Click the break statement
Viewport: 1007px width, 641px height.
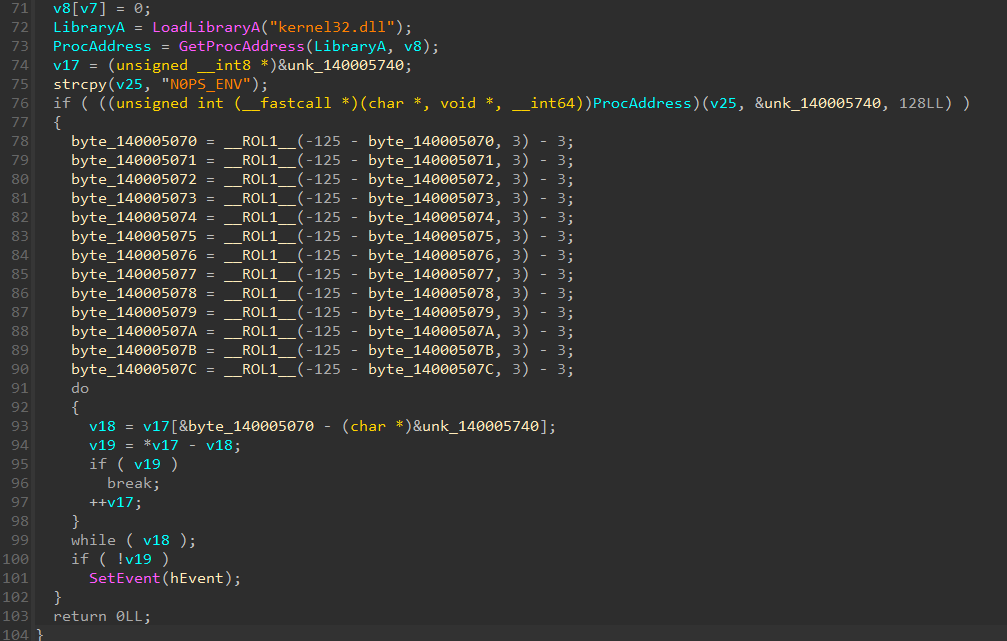point(134,483)
